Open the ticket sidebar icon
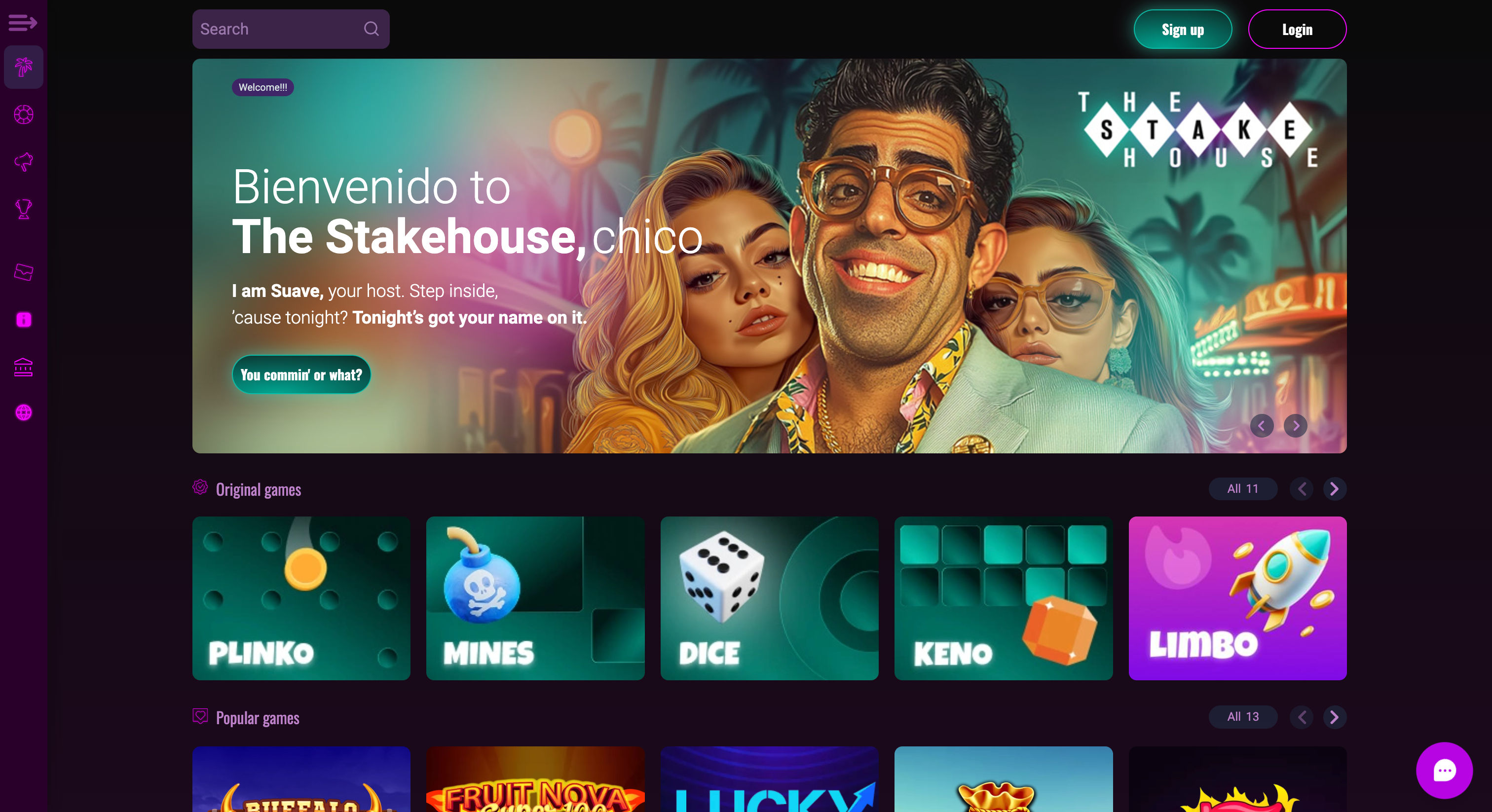The height and width of the screenshot is (812, 1492). (x=24, y=272)
